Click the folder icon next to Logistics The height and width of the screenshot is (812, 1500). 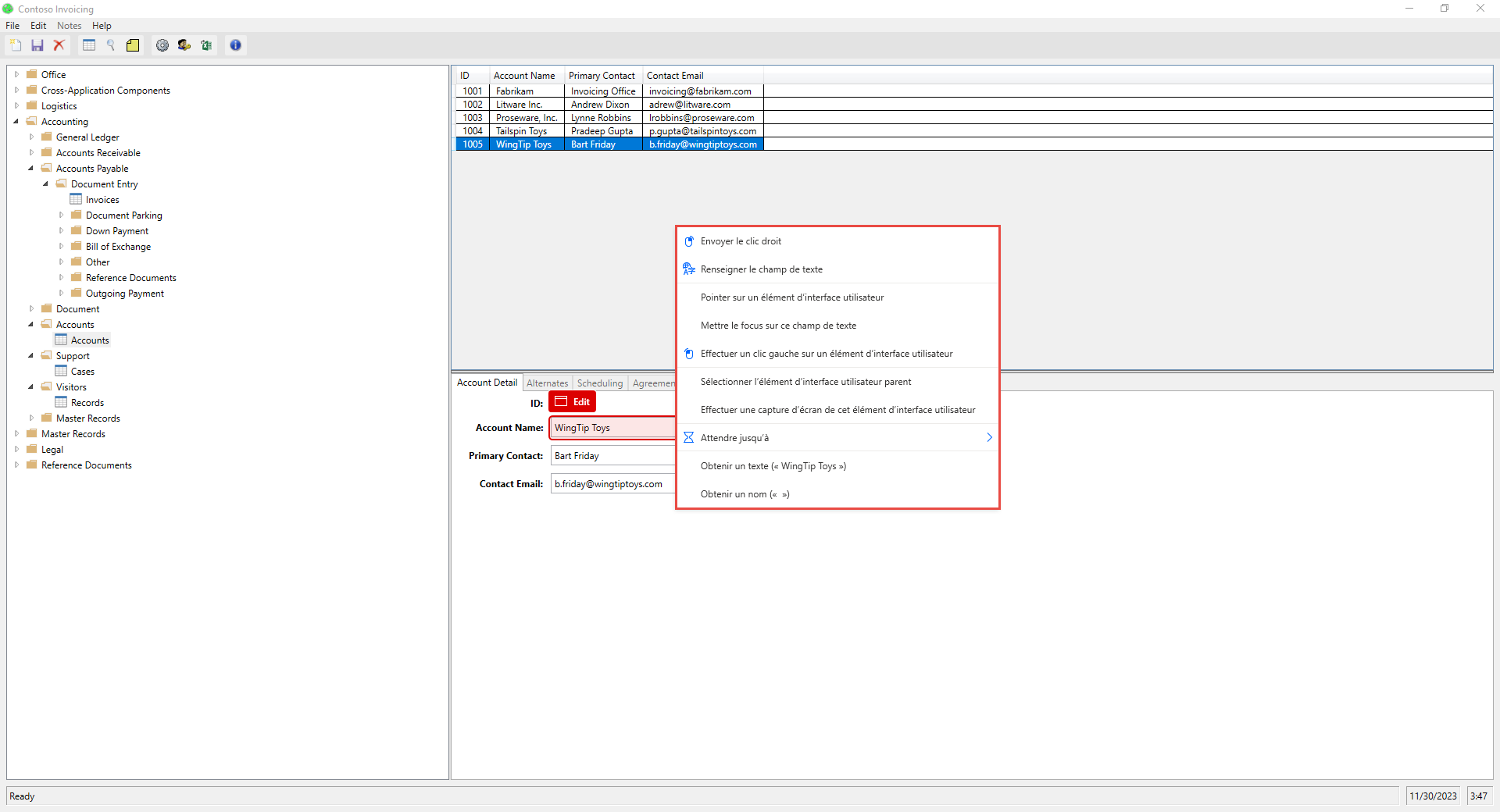[32, 105]
